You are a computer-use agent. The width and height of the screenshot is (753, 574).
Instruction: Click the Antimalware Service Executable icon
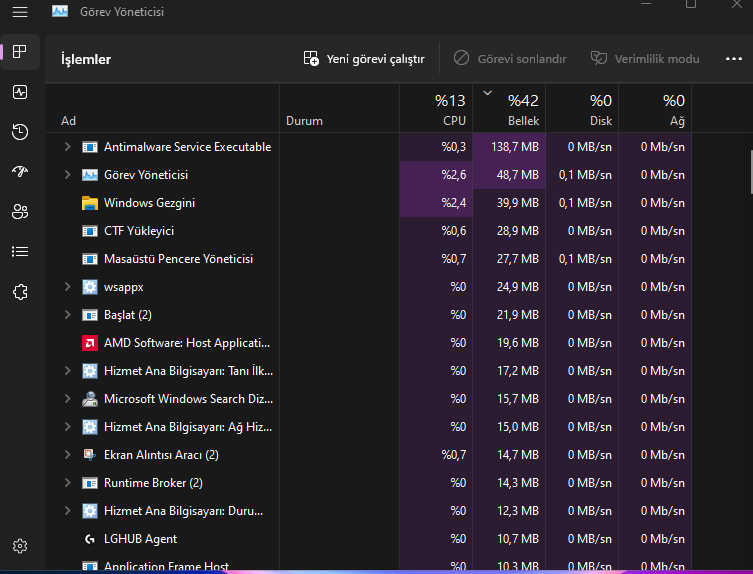coord(90,147)
